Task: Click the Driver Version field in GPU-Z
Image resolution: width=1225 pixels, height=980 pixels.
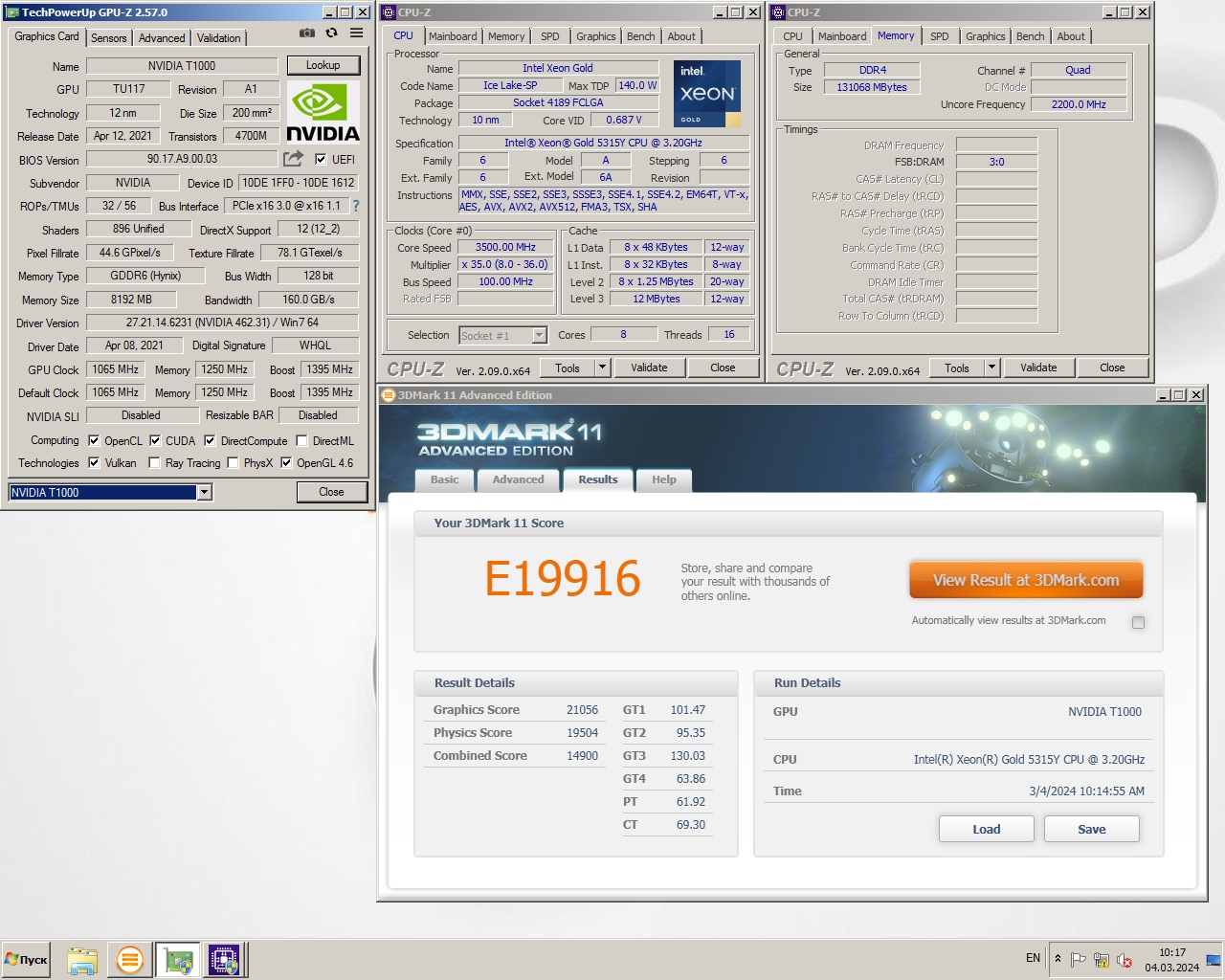Action: coord(222,323)
